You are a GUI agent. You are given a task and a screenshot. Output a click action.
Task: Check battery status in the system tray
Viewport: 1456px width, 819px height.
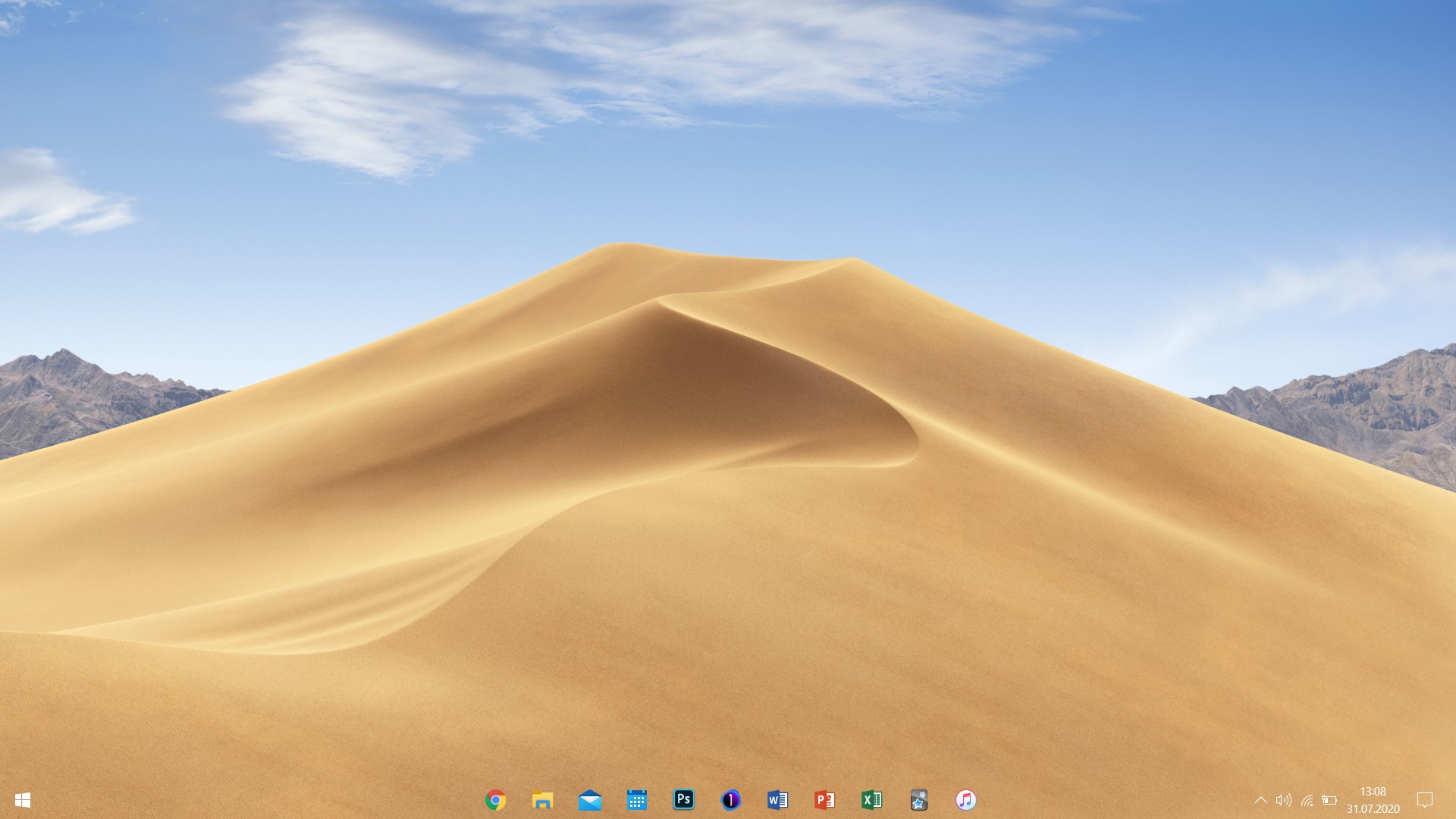point(1328,800)
